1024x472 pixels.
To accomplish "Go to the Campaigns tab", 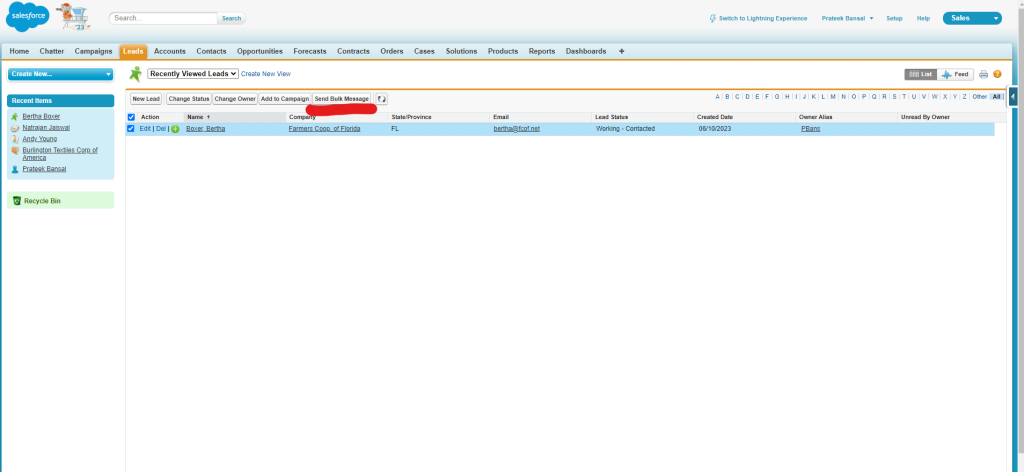I will [93, 51].
